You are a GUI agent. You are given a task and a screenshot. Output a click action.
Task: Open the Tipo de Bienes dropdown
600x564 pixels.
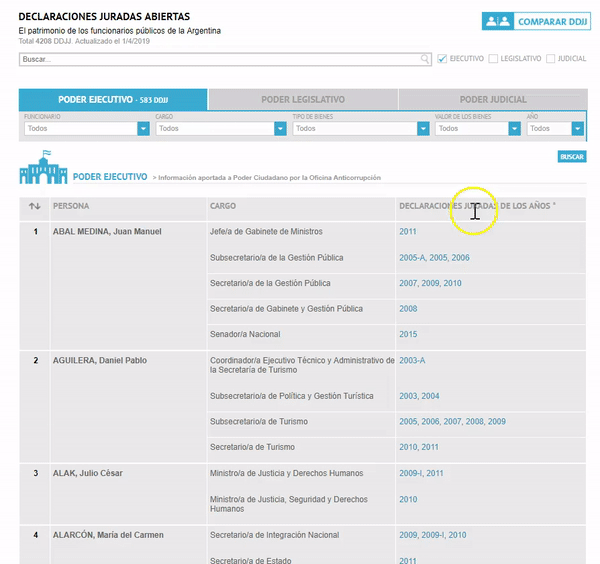(361, 129)
